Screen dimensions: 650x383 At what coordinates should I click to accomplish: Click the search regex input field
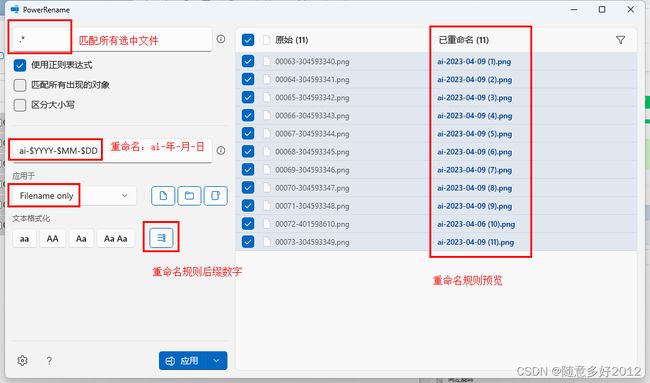pos(112,40)
